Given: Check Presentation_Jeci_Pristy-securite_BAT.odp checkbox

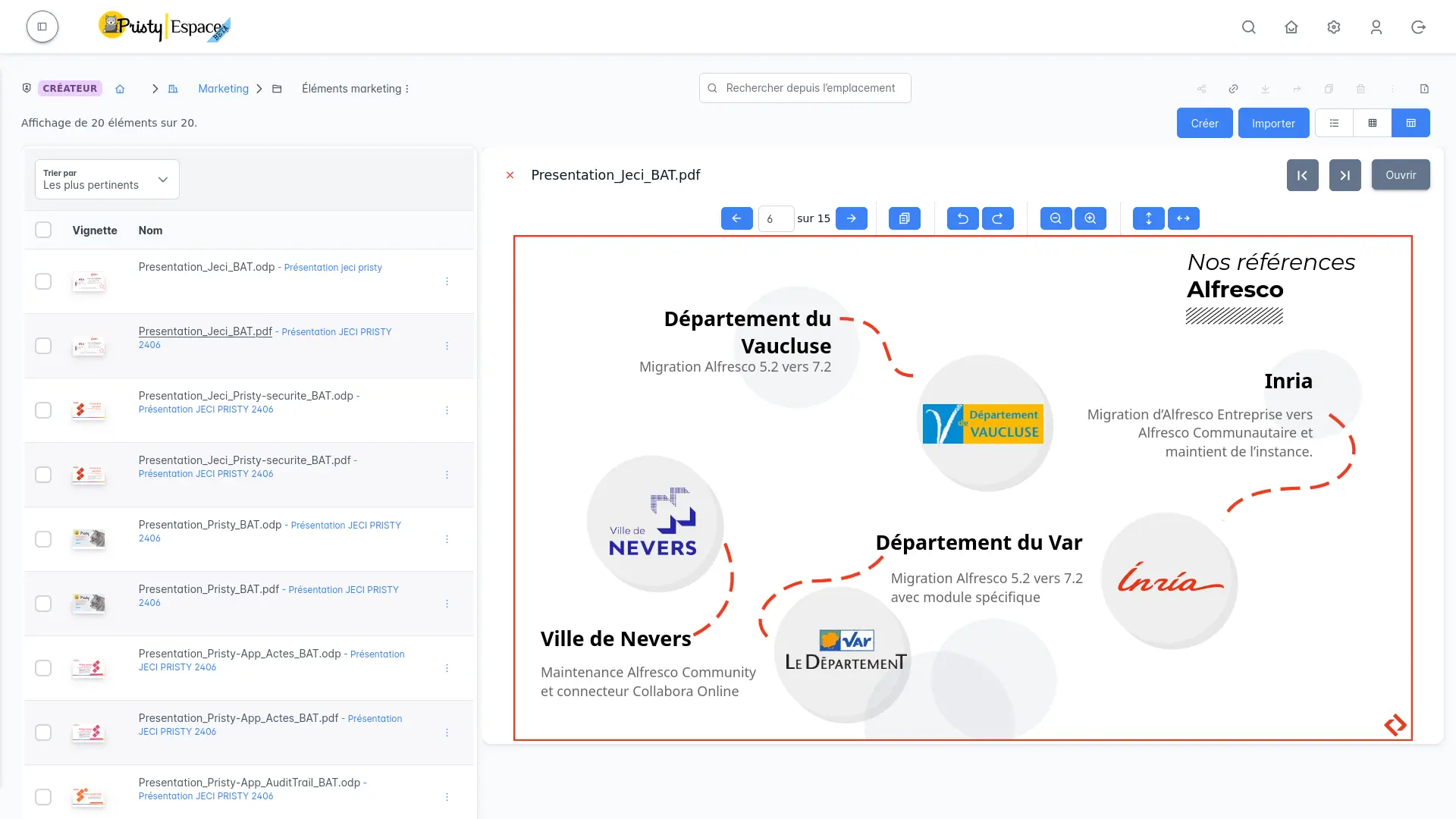Looking at the screenshot, I should click(43, 410).
